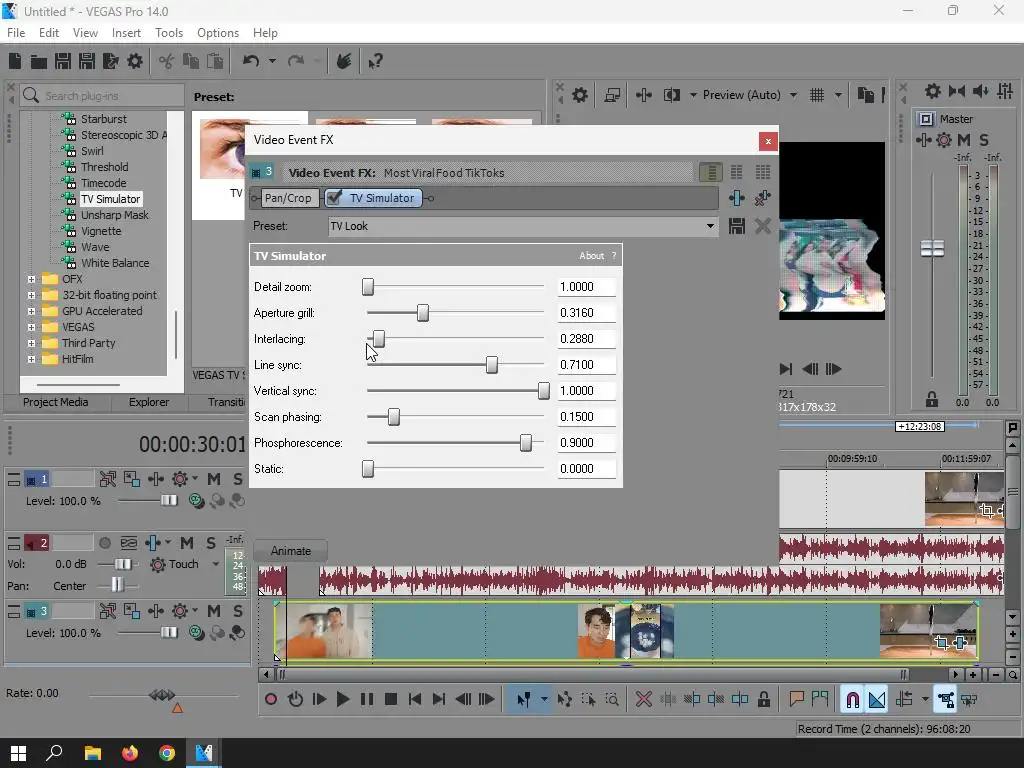Click Aperture grill slider handle
The height and width of the screenshot is (768, 1024).
tap(423, 313)
